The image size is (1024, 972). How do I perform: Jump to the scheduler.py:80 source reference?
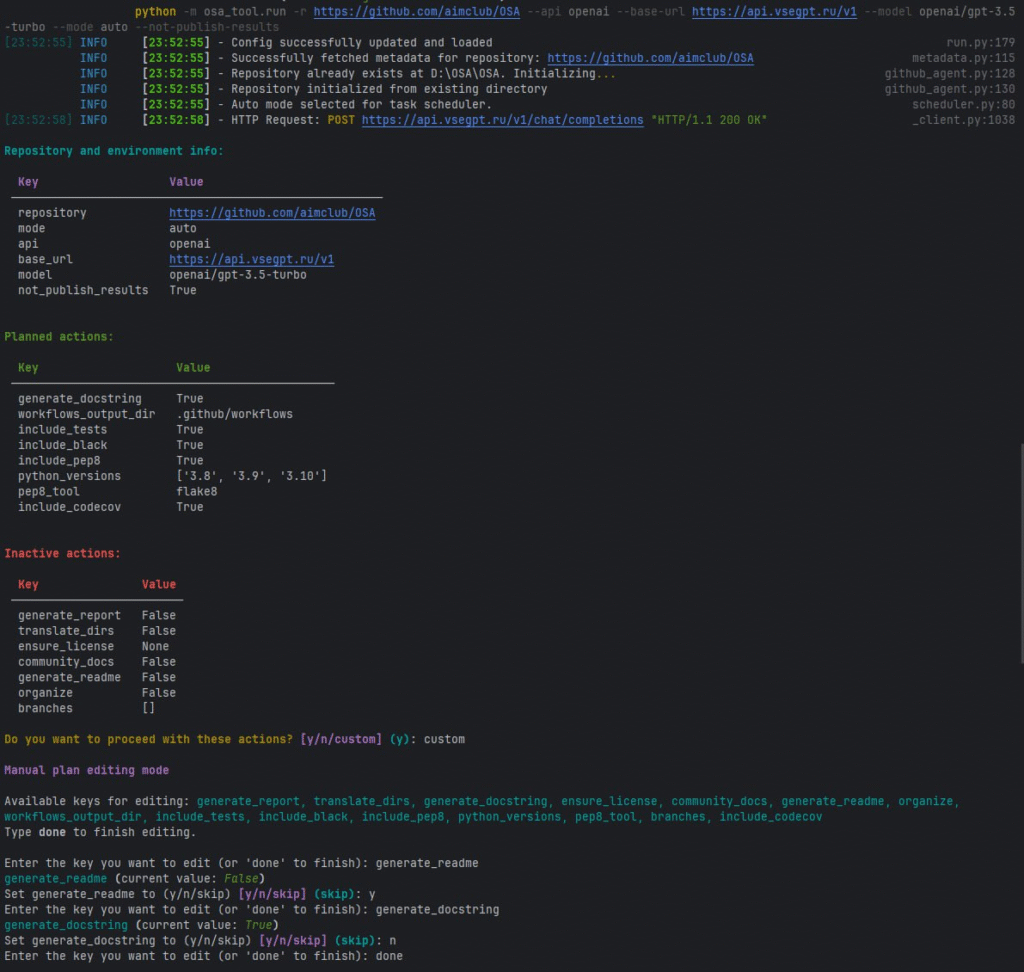(x=963, y=105)
